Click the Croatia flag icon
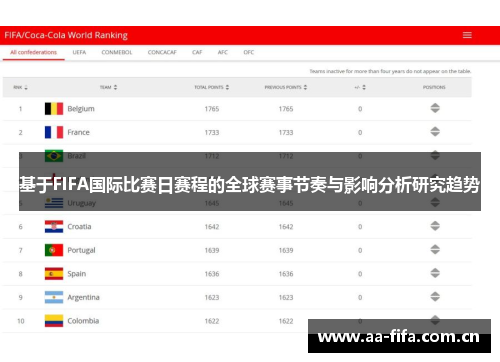 coord(54,227)
